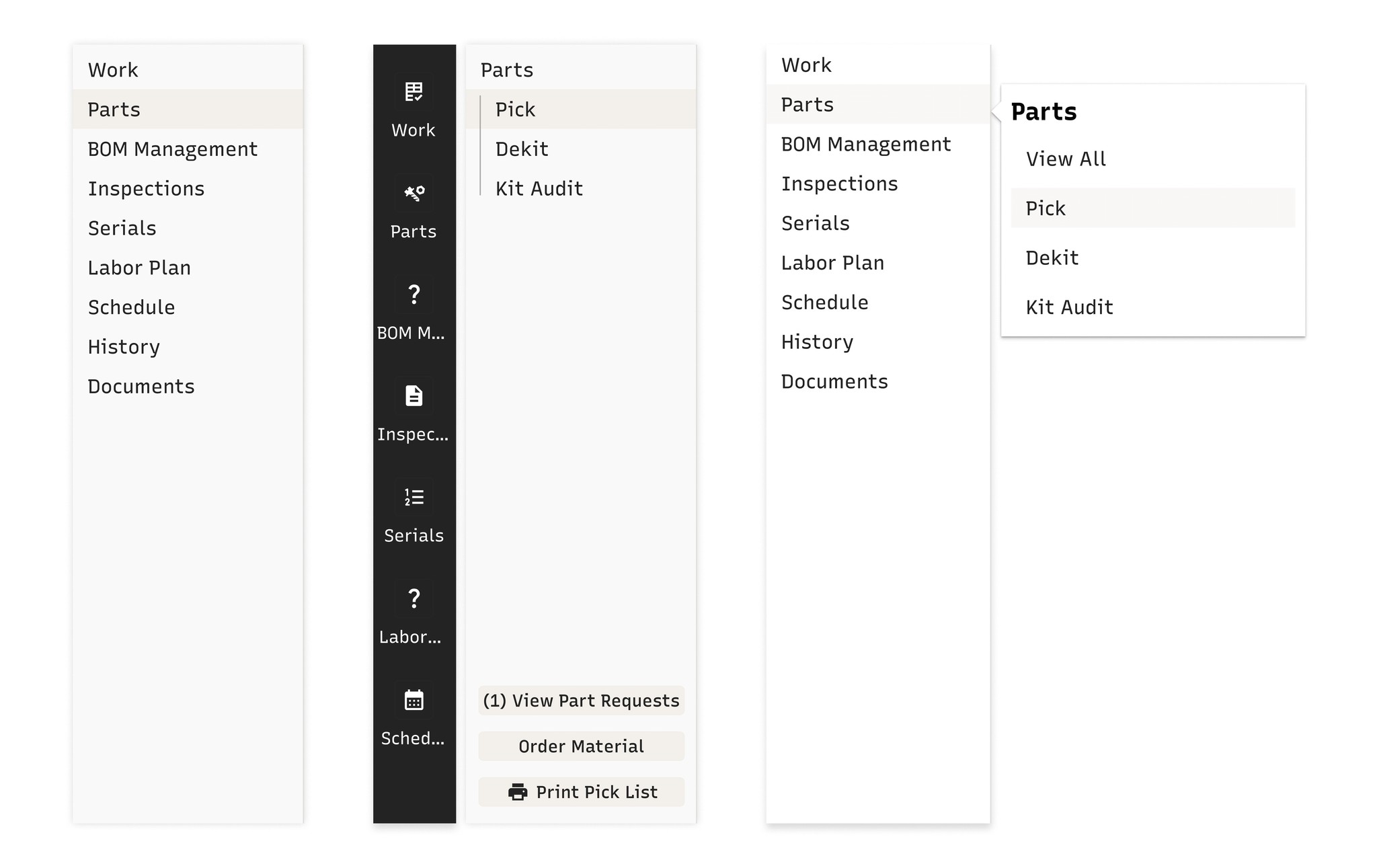Image resolution: width=1377 pixels, height=868 pixels.
Task: Choose Kit Audit in the Parts flyout
Action: pos(1069,307)
